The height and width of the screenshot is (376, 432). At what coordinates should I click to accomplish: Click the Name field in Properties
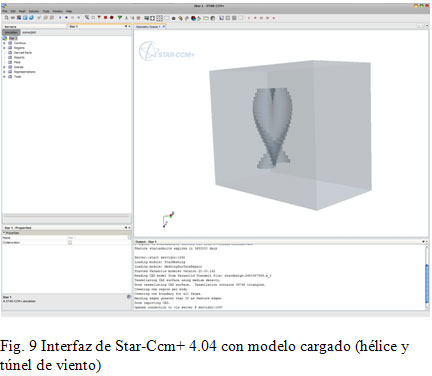coord(97,238)
